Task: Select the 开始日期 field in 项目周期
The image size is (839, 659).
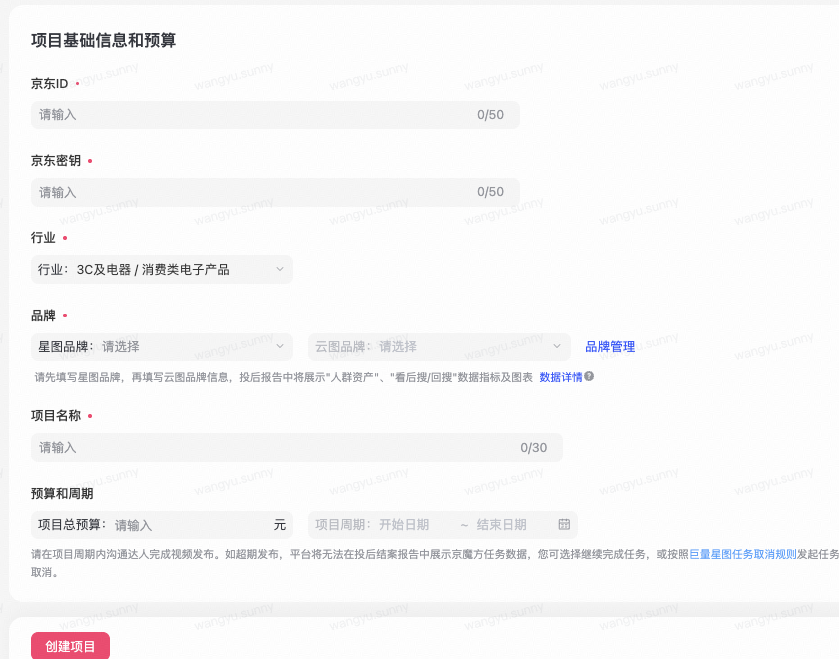Action: pyautogui.click(x=404, y=525)
